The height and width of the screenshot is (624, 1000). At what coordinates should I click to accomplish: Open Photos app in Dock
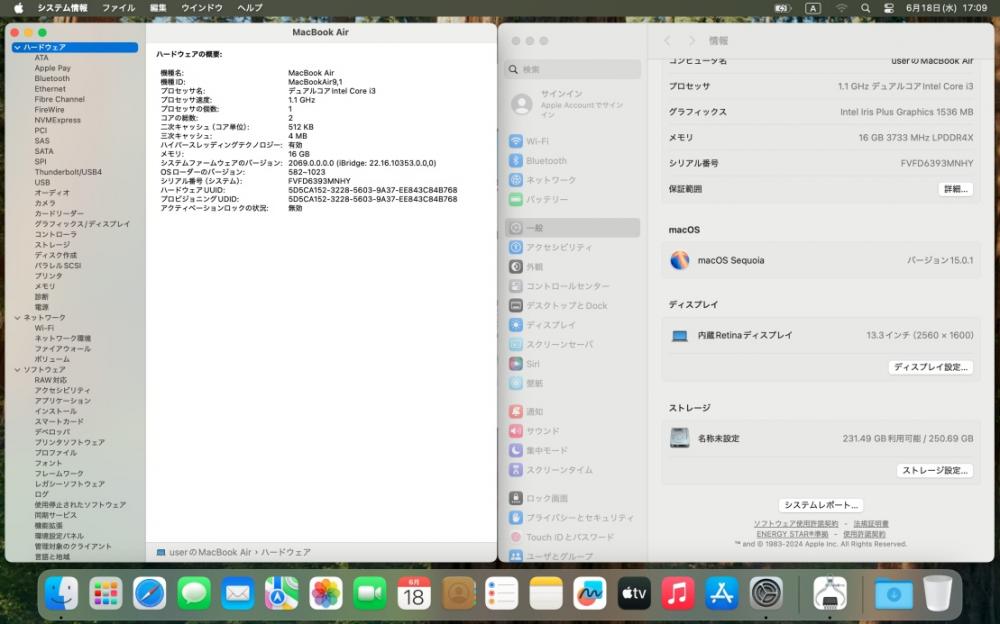click(x=326, y=593)
